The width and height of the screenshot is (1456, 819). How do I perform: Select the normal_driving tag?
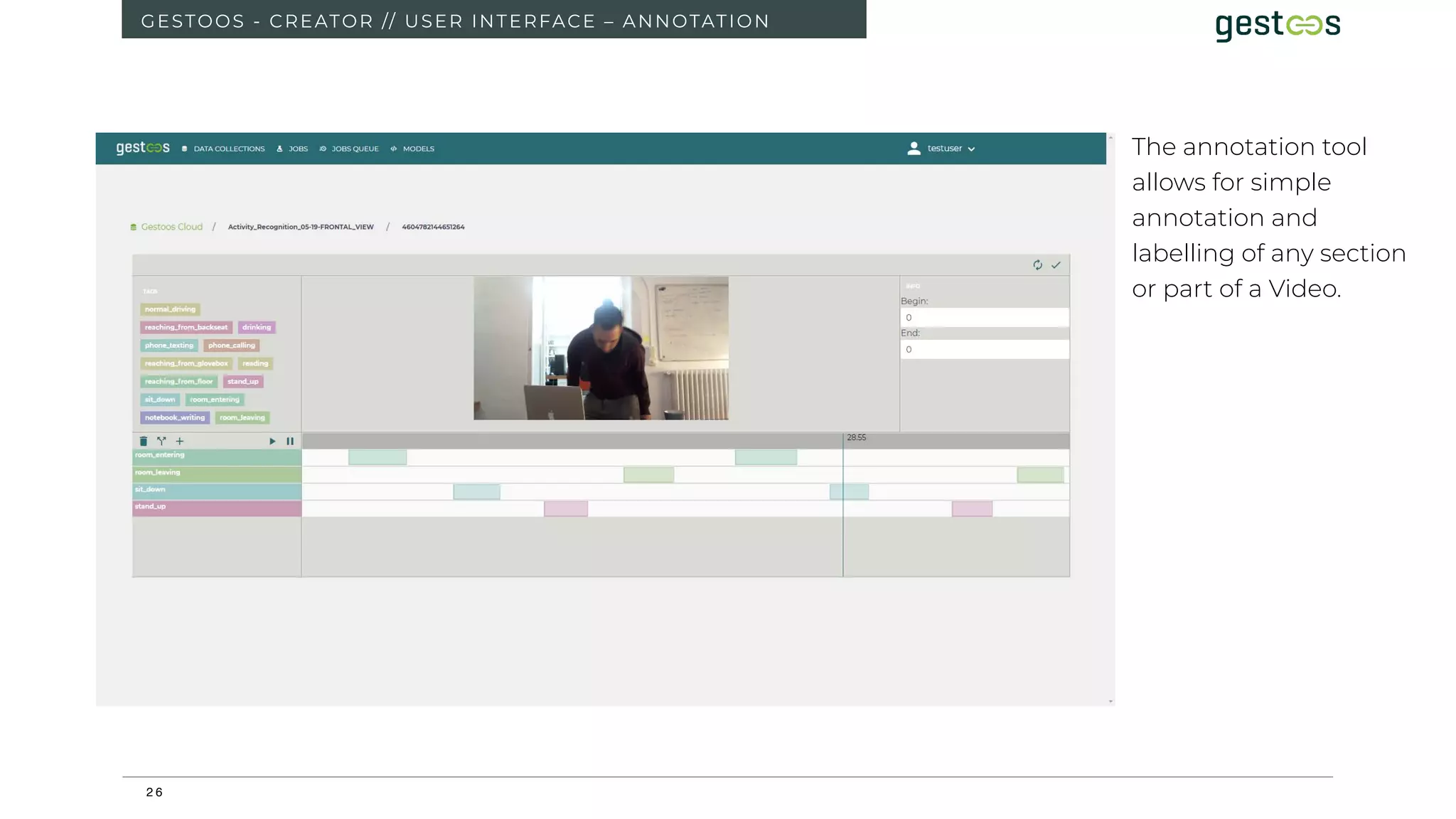170,309
